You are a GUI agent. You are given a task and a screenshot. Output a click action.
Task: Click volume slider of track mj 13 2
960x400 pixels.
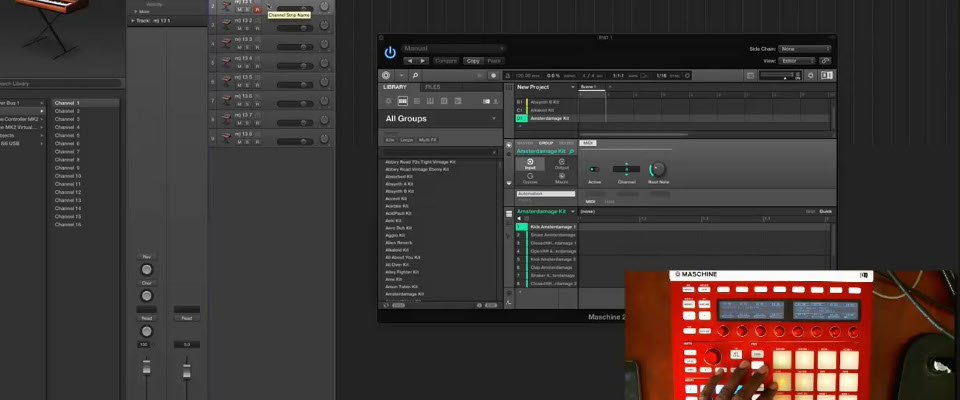click(x=294, y=28)
